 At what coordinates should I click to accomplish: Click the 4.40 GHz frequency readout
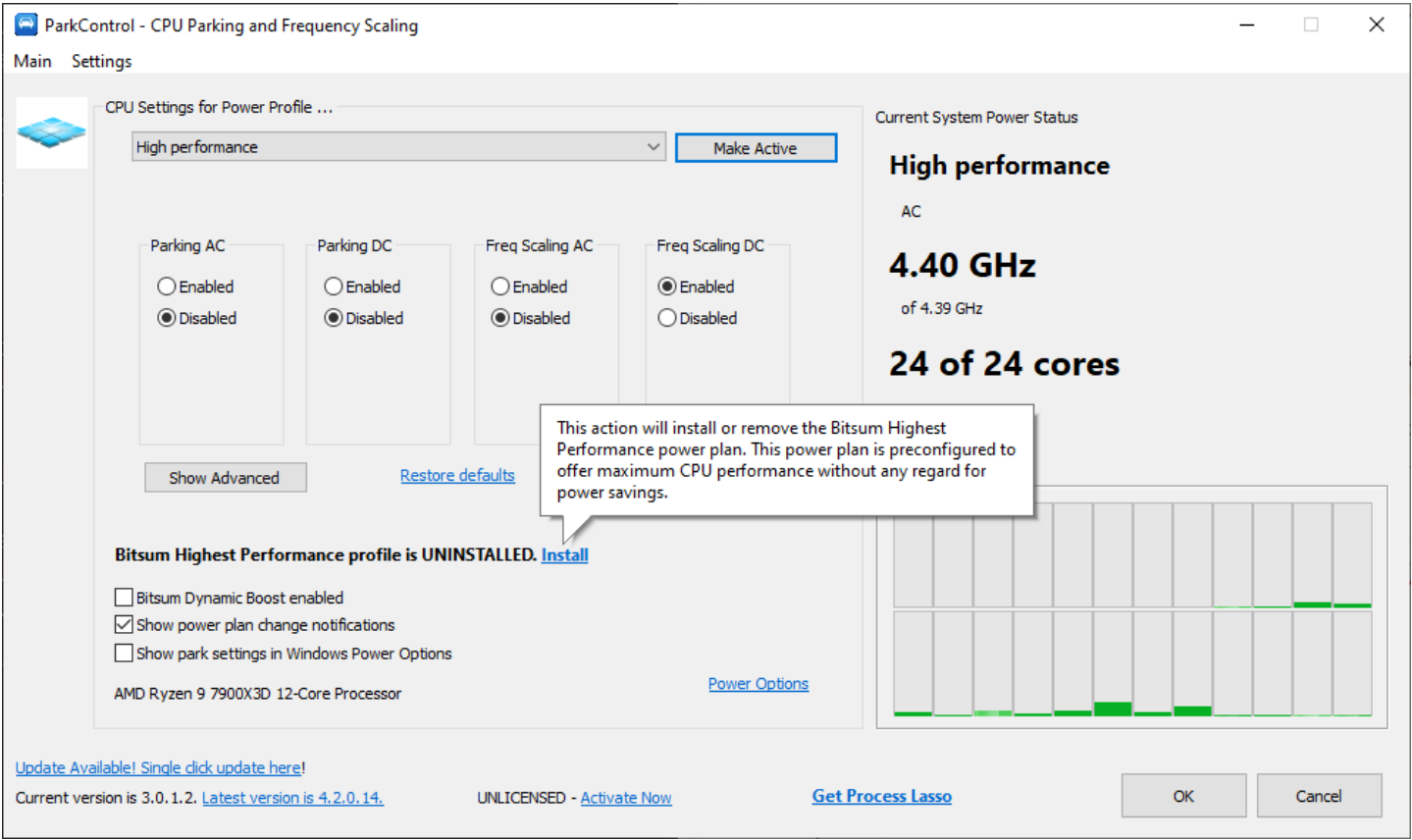click(x=963, y=265)
